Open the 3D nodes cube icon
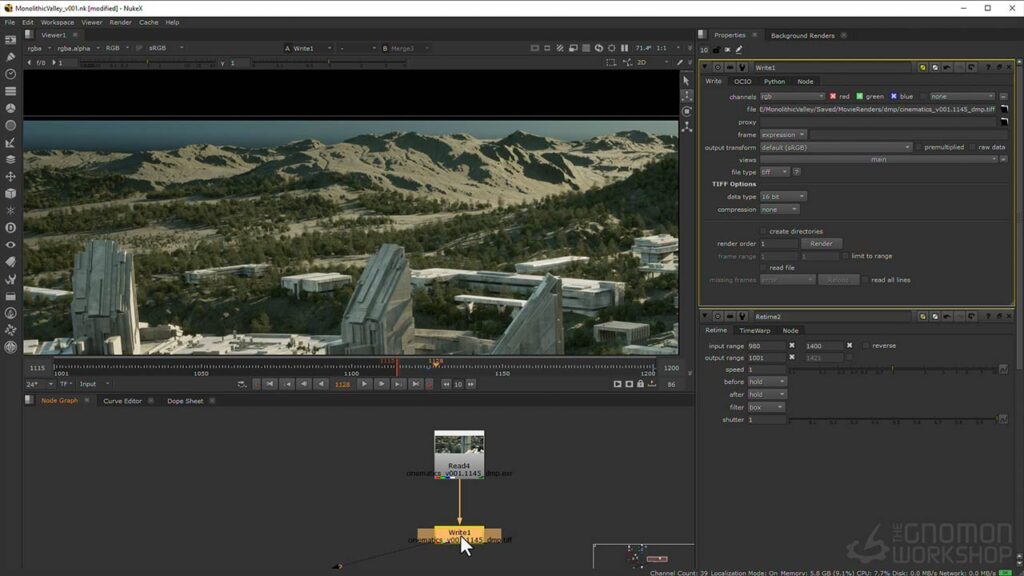The height and width of the screenshot is (576, 1024). click(x=10, y=193)
